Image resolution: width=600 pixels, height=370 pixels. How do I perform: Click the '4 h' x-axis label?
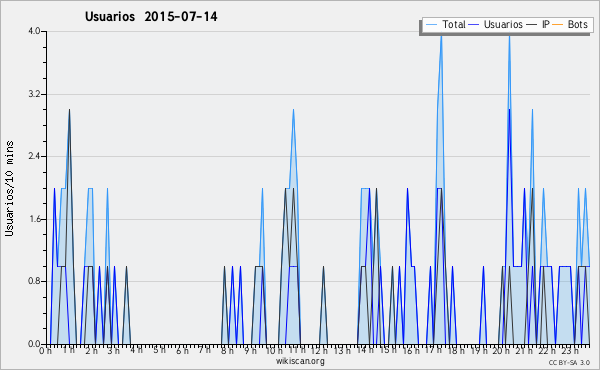tap(137, 350)
